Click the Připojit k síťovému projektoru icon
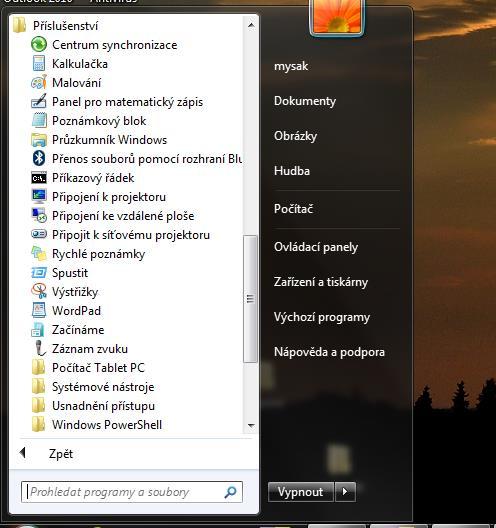 coord(39,234)
